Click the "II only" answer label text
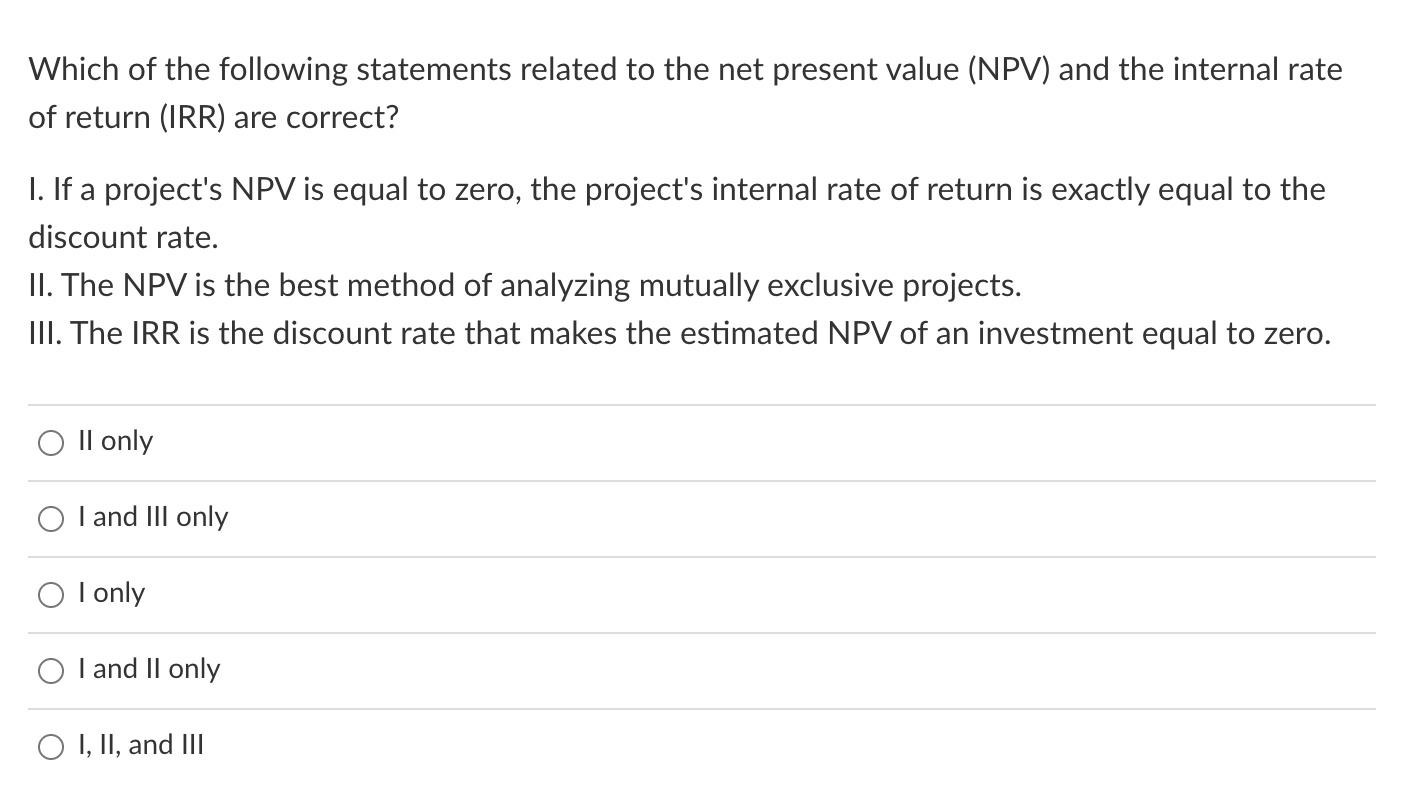This screenshot has width=1408, height=806. (x=115, y=441)
